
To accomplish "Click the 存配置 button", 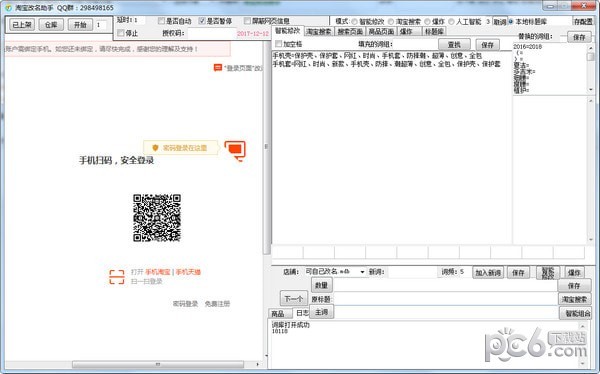I will (x=583, y=21).
